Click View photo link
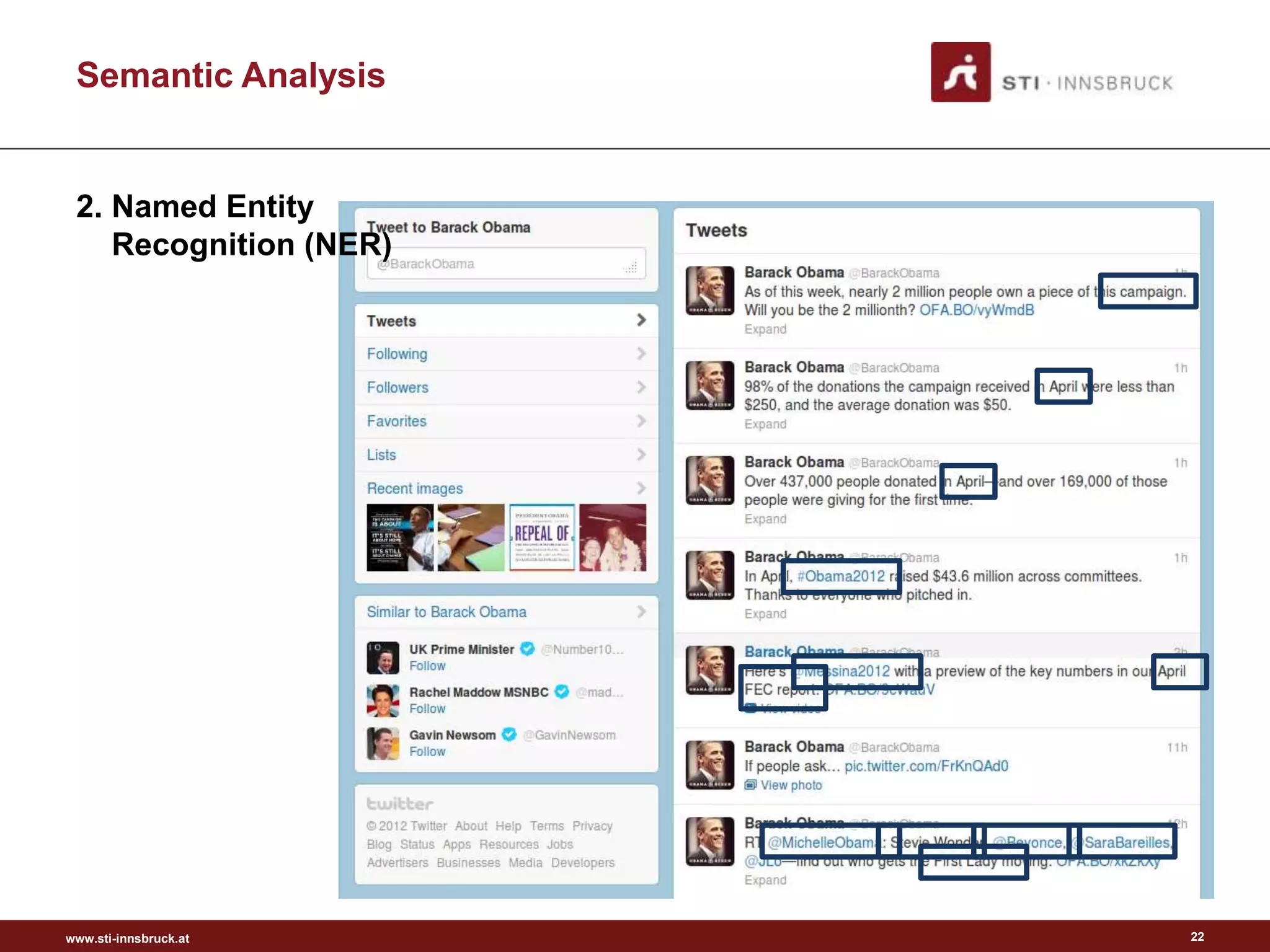 (791, 785)
